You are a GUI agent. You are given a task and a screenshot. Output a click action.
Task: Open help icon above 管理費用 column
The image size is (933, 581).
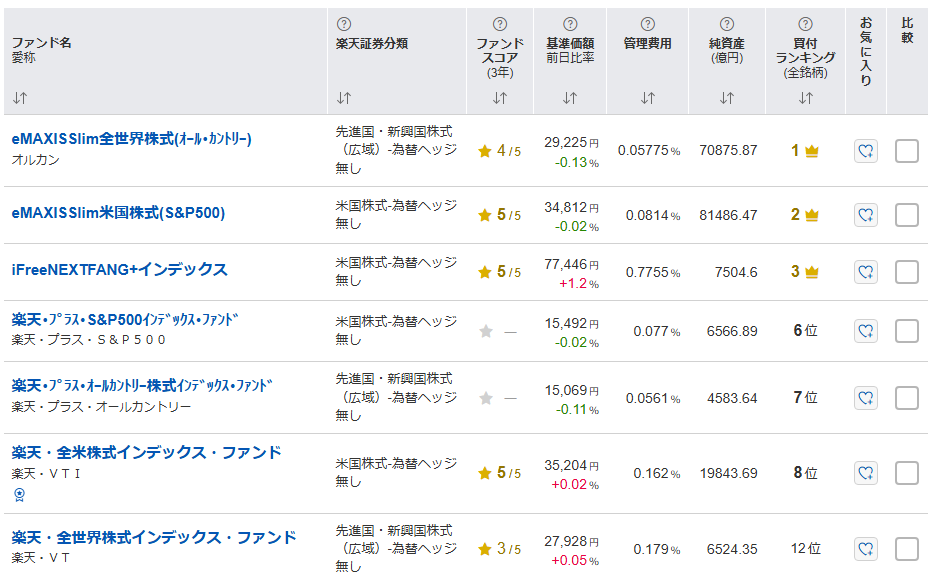pyautogui.click(x=647, y=24)
